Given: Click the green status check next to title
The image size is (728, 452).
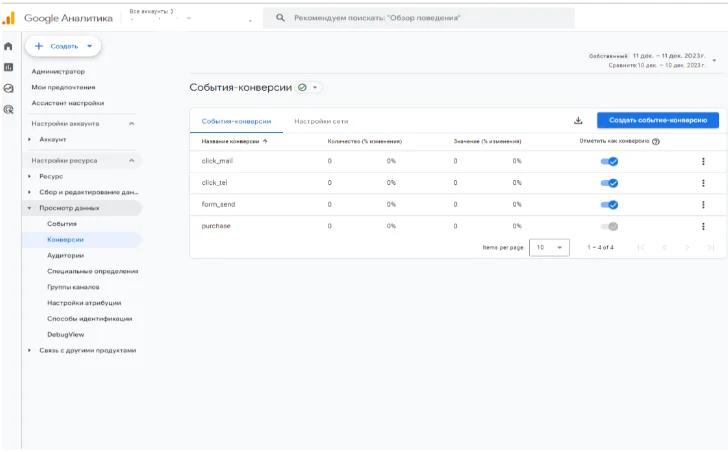Looking at the screenshot, I should (x=302, y=87).
